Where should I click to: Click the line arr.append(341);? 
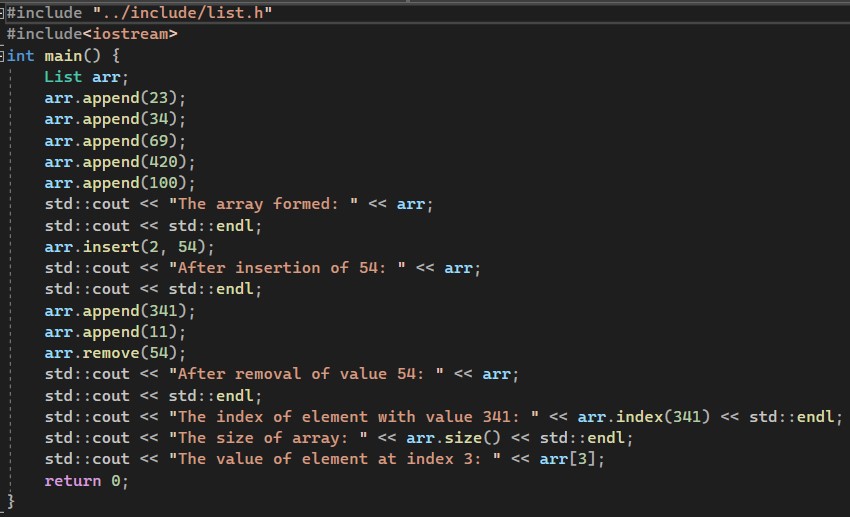tap(120, 311)
